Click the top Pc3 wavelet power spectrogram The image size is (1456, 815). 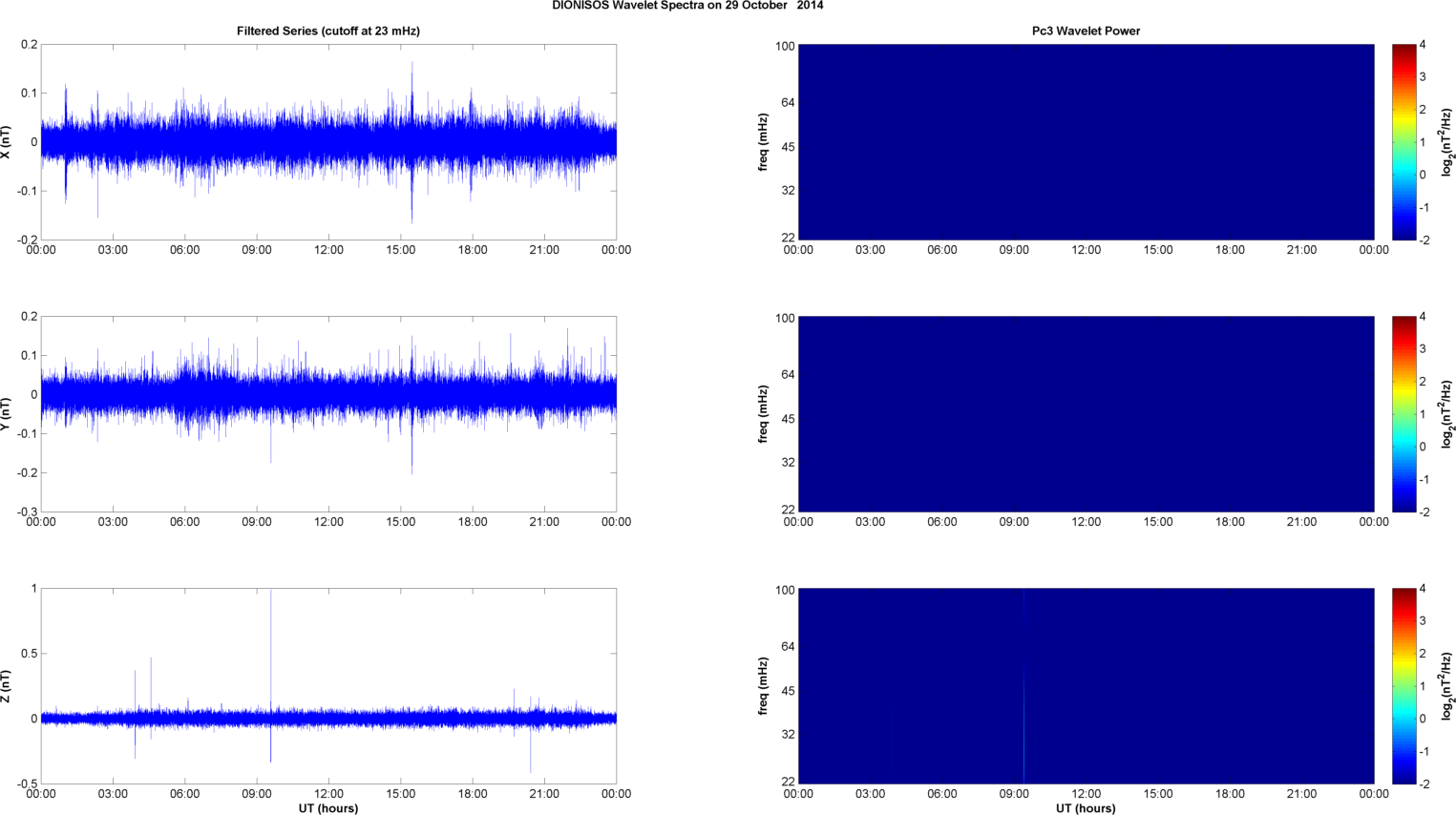coord(1086,142)
